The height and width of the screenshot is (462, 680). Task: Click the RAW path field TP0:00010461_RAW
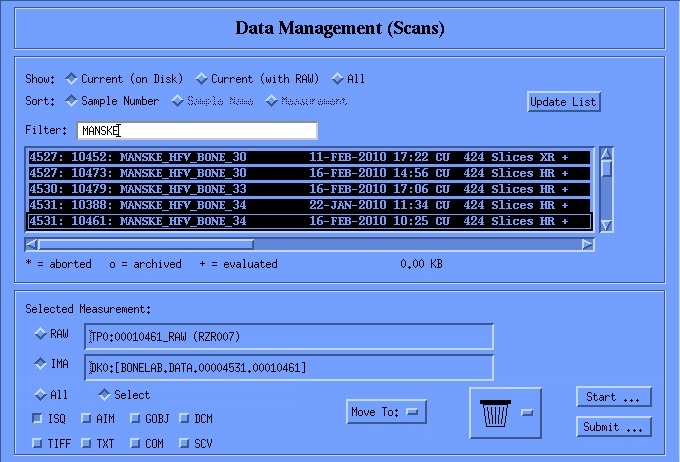[289, 337]
